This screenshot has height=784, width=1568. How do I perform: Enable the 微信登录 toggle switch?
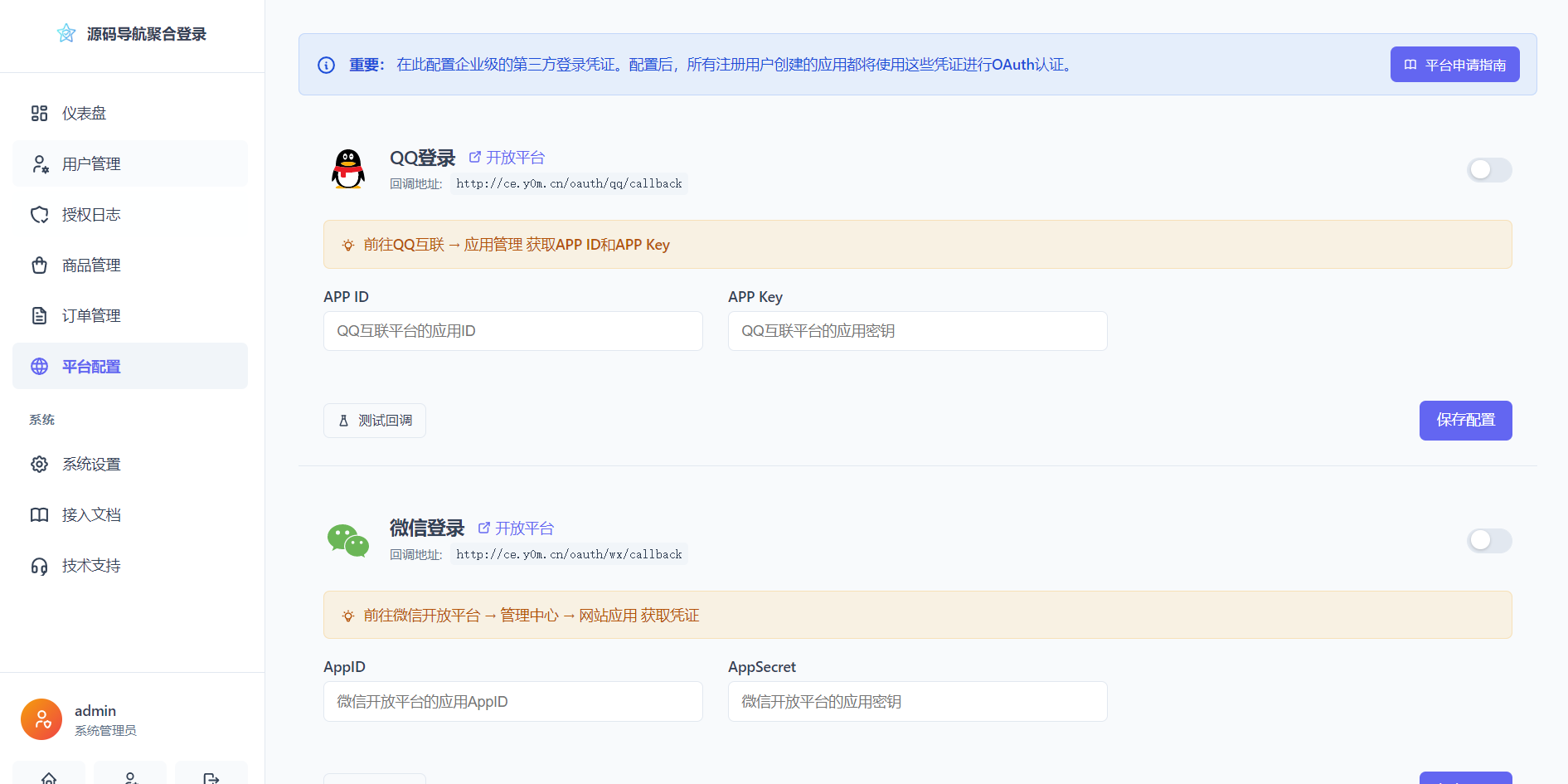coord(1488,541)
